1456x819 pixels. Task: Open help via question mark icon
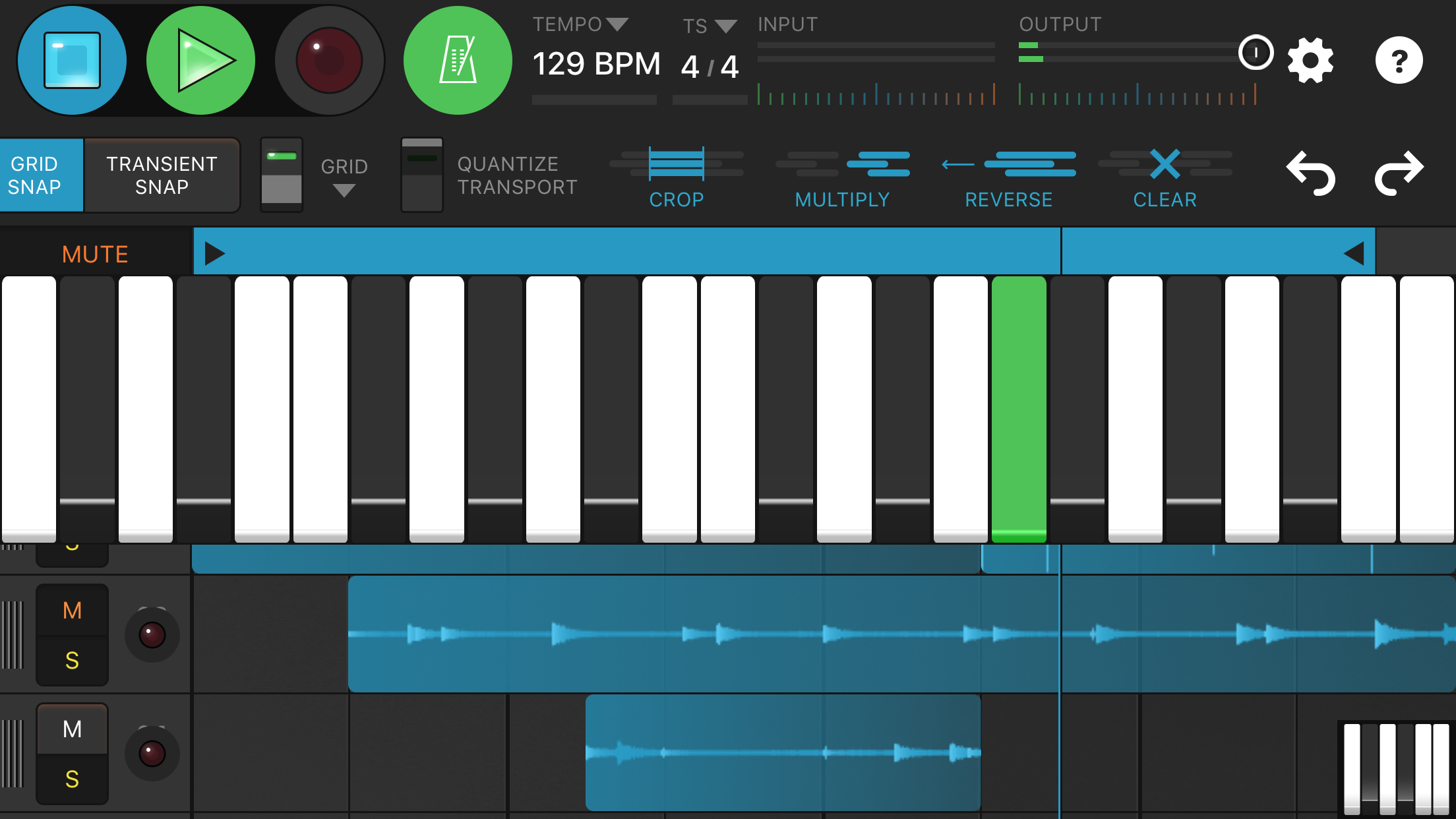(1399, 61)
